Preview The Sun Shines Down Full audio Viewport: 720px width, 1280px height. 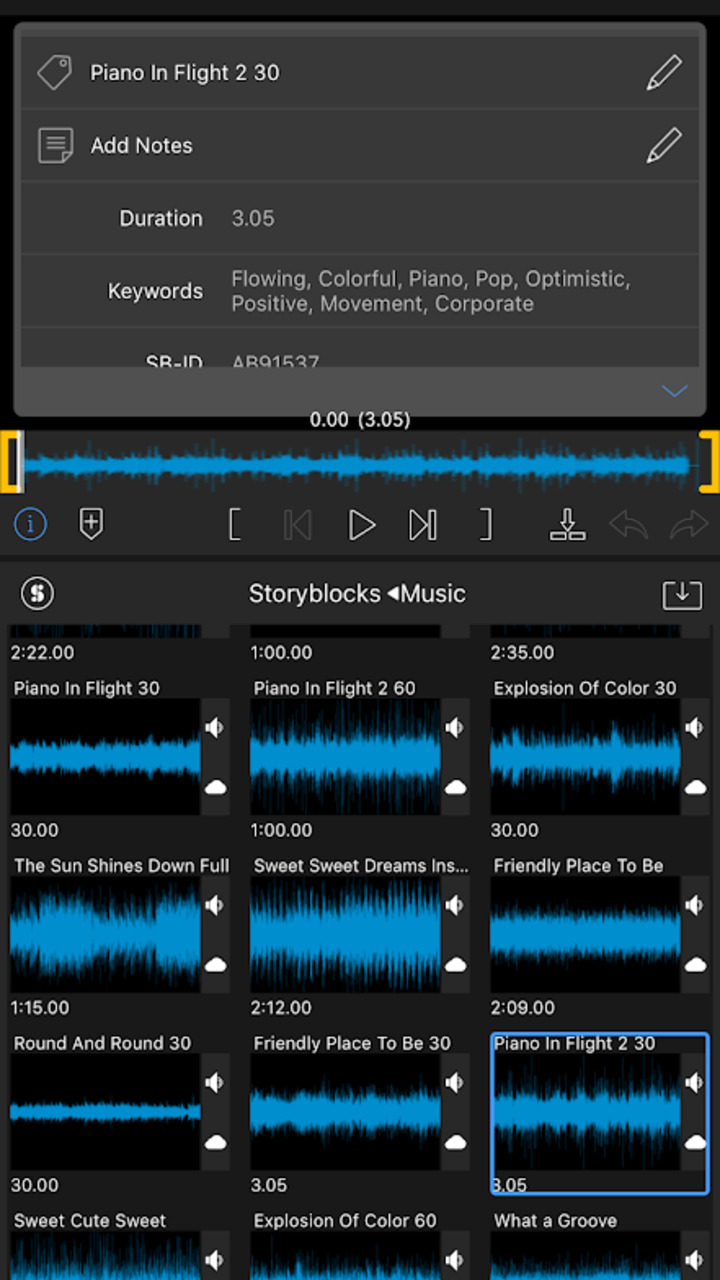[x=215, y=905]
